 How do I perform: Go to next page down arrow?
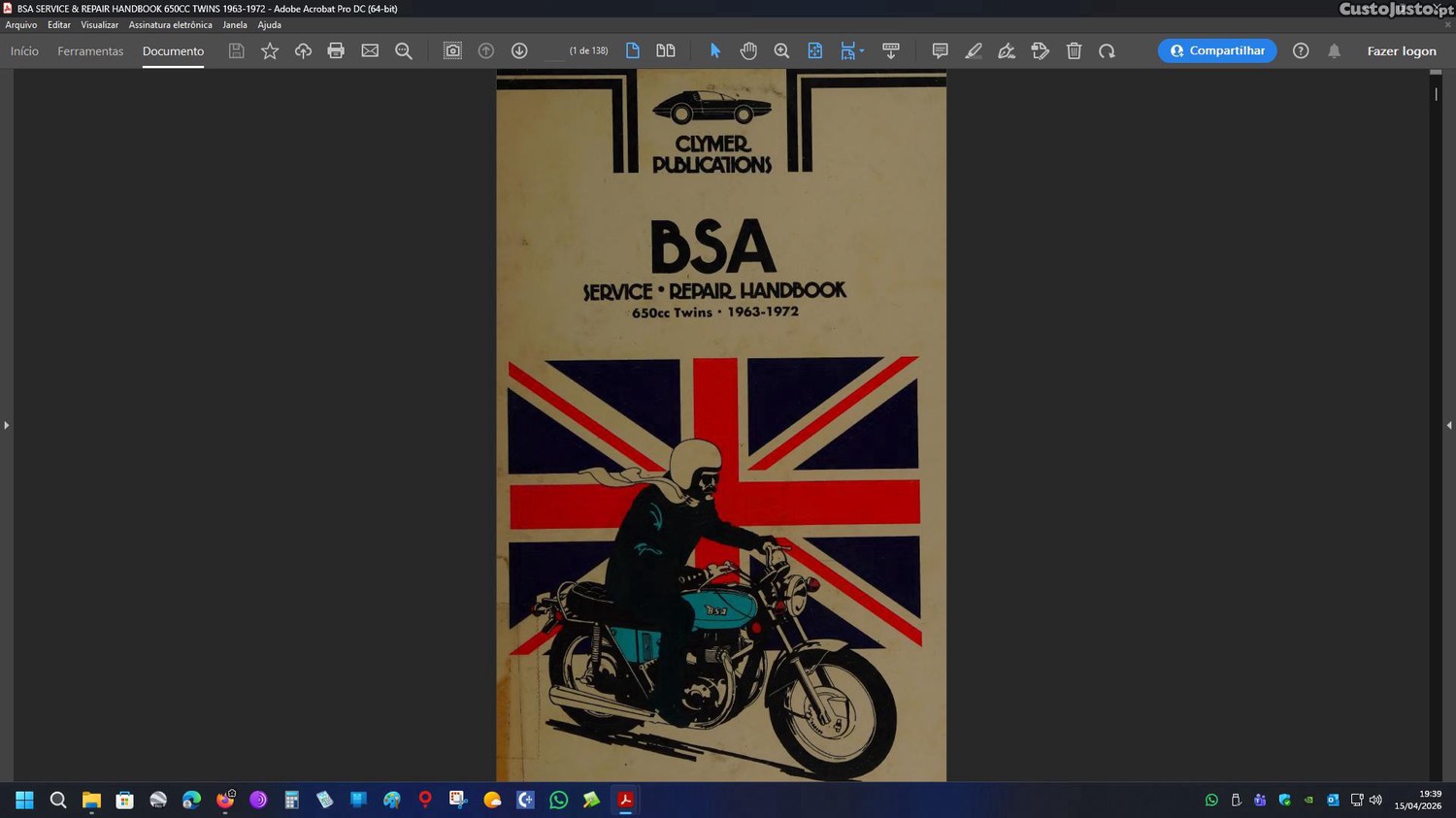pyautogui.click(x=519, y=51)
